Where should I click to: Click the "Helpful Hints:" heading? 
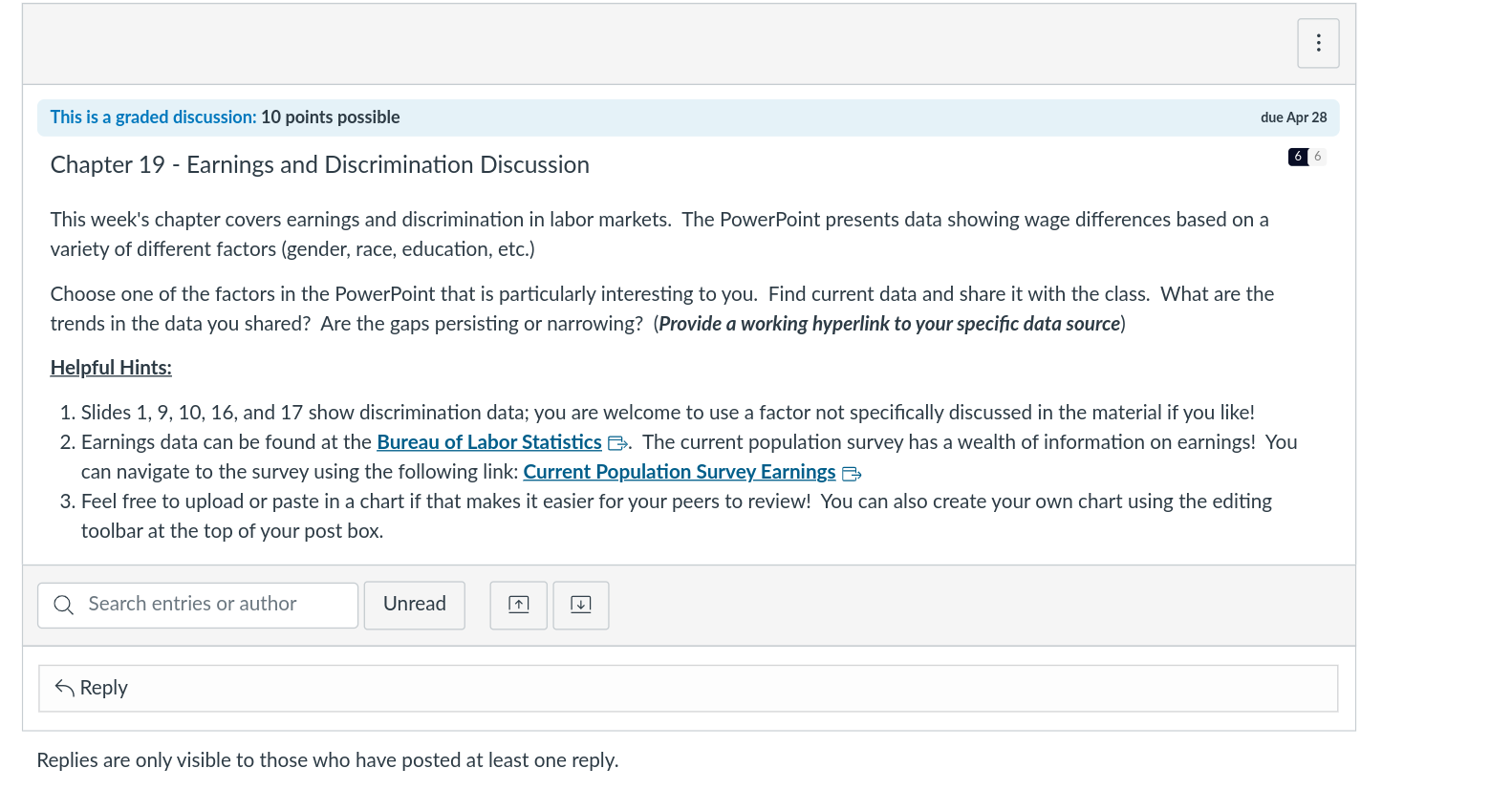pos(111,368)
